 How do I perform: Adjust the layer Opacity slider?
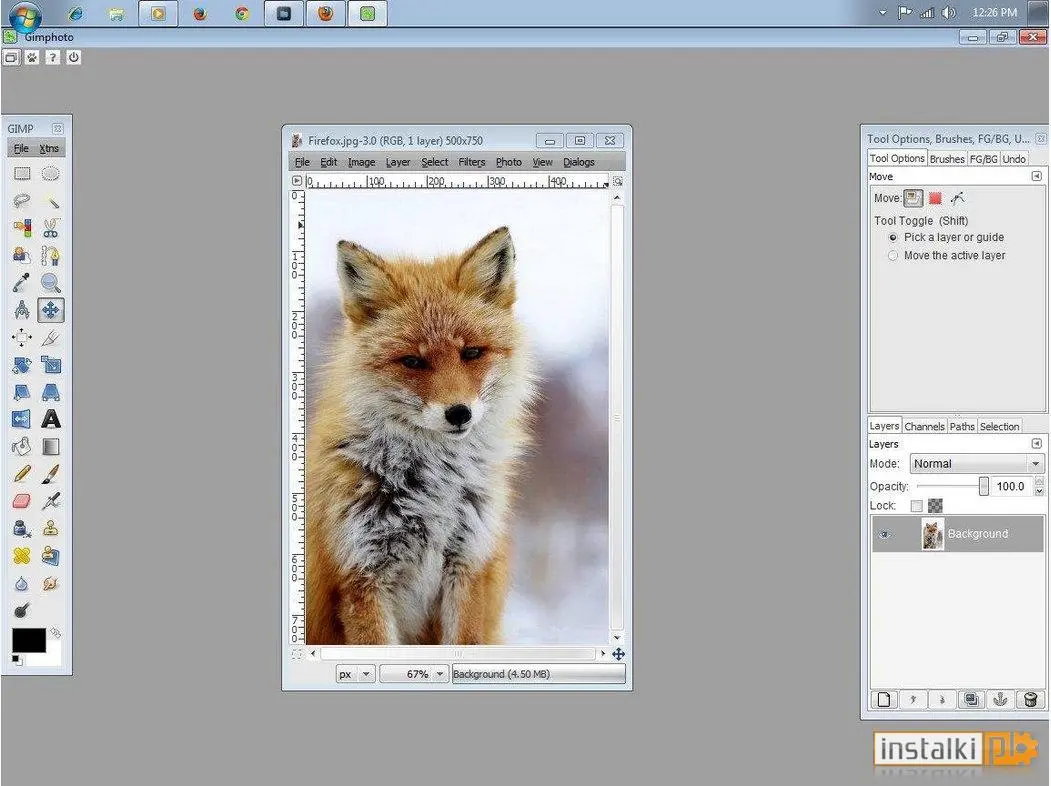point(952,486)
